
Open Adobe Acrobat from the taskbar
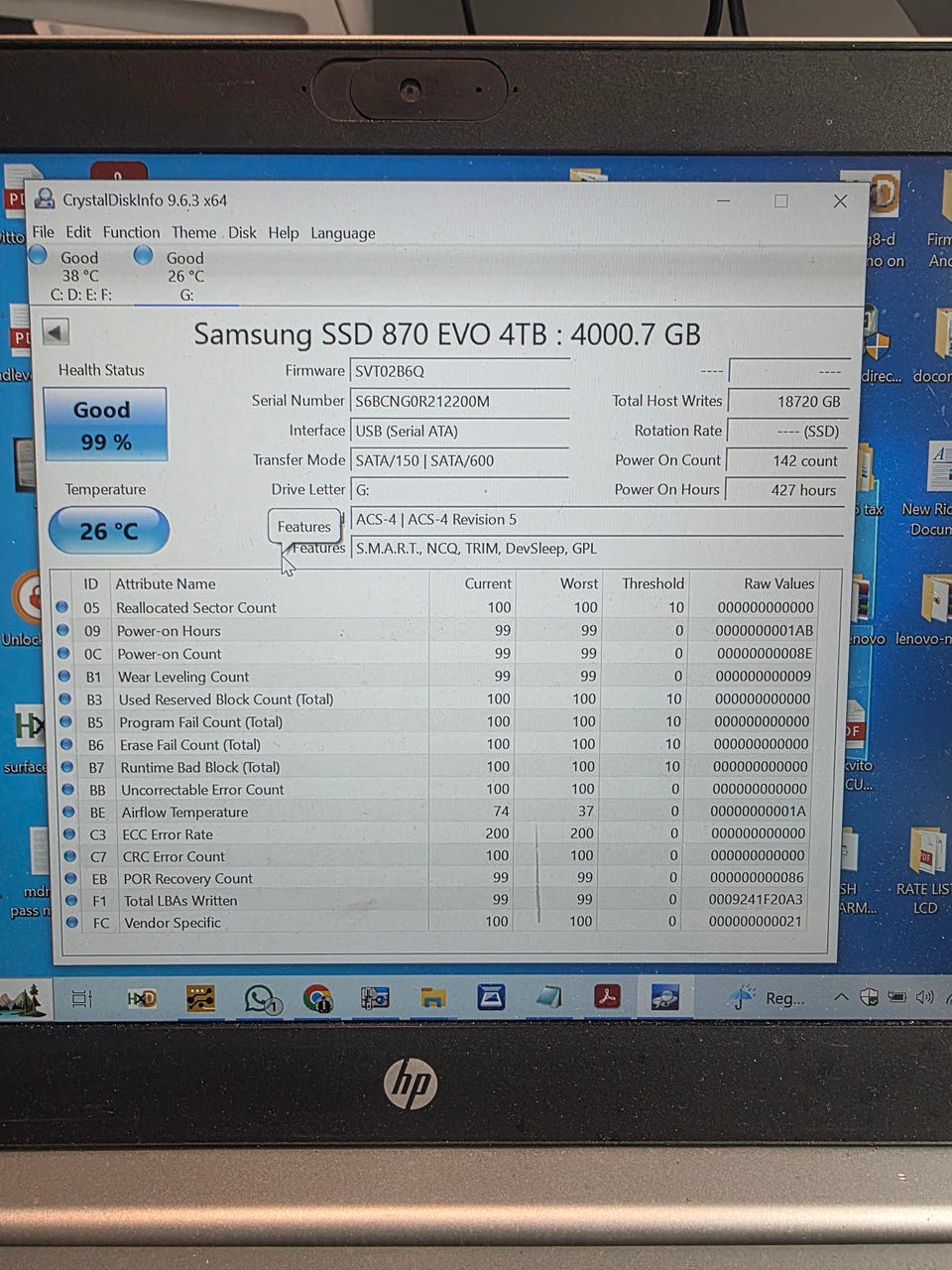607,996
